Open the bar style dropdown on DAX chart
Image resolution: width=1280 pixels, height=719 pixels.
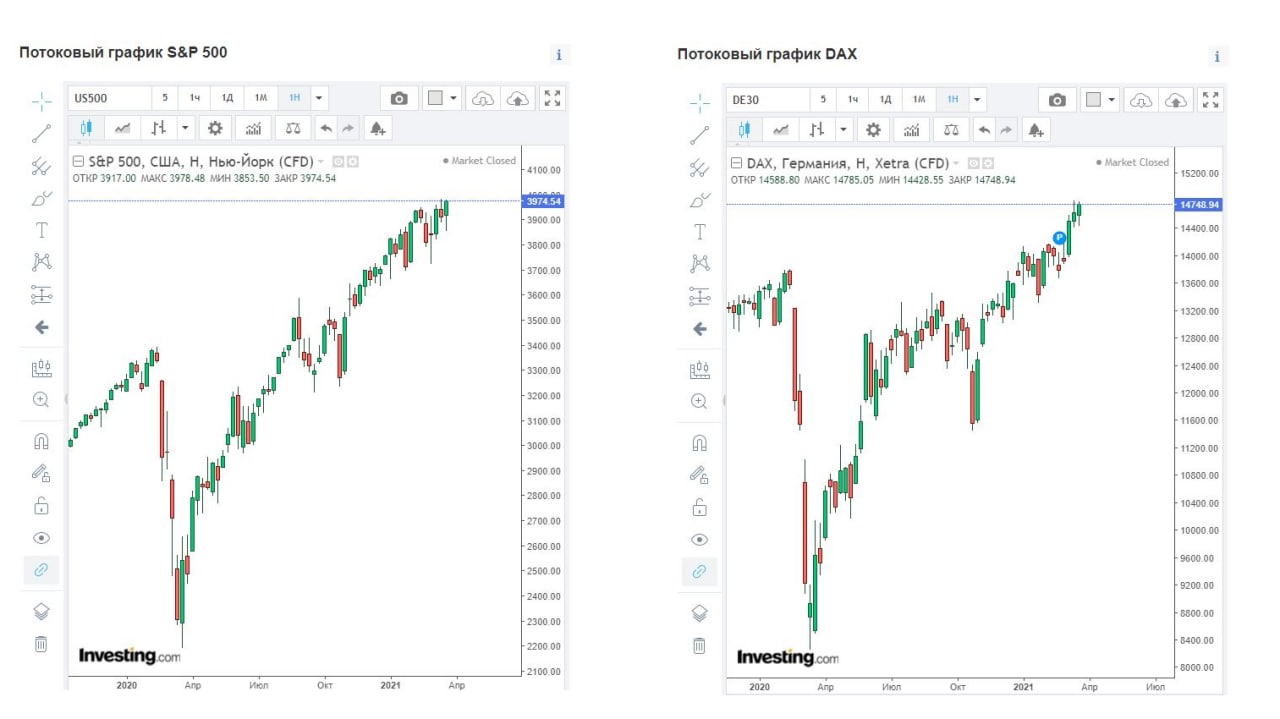click(x=844, y=130)
